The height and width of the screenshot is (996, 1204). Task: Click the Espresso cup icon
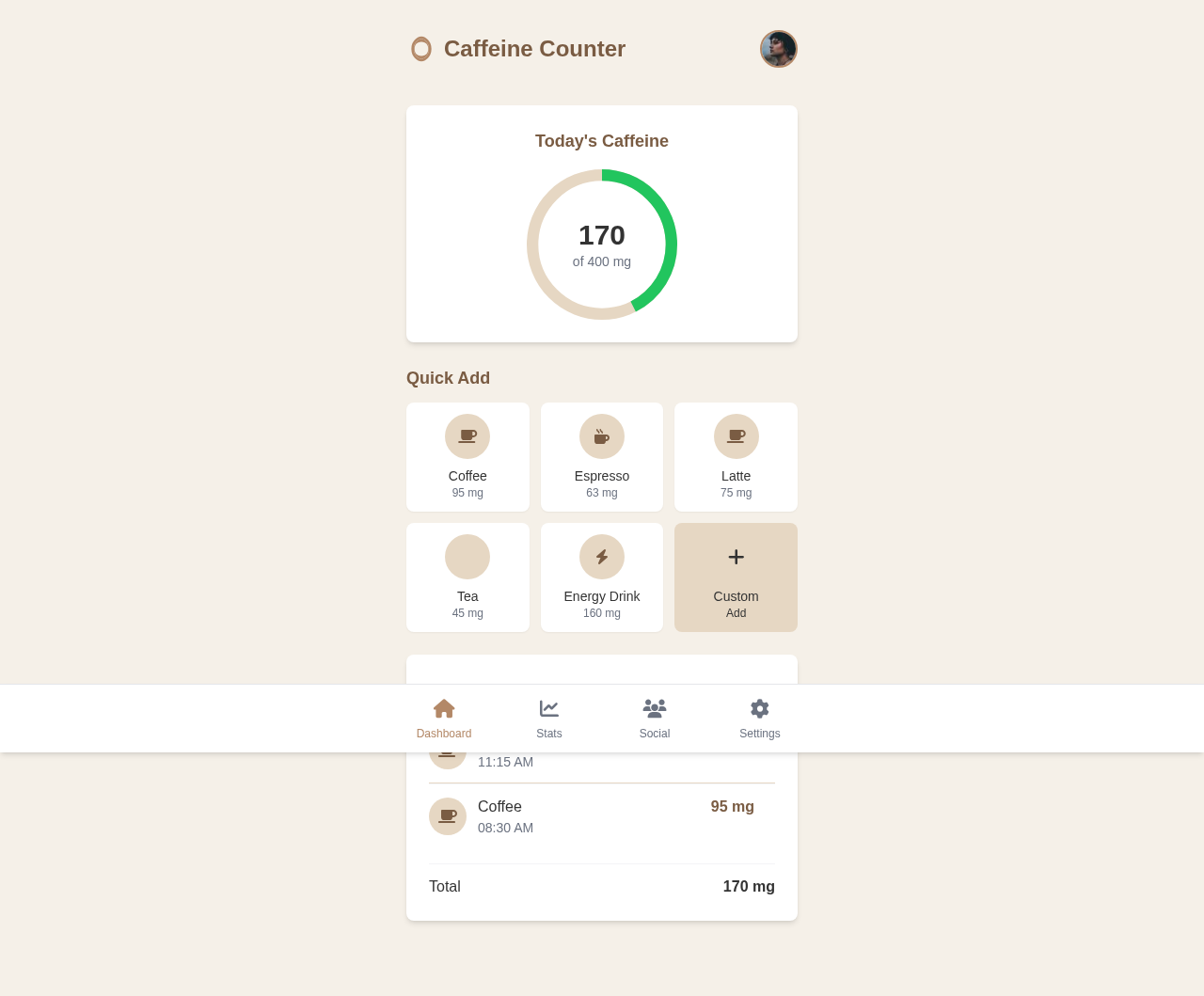point(601,435)
